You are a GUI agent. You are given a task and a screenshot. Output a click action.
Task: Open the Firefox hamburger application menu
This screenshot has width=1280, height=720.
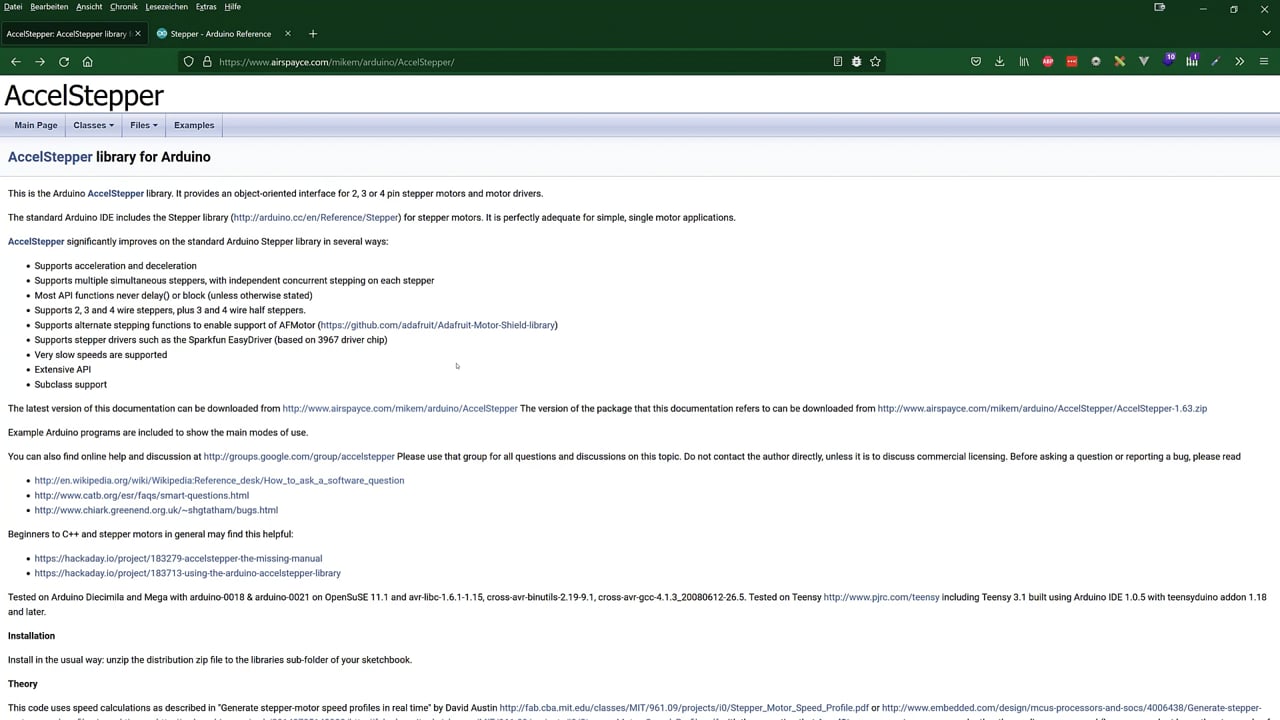tap(1264, 62)
